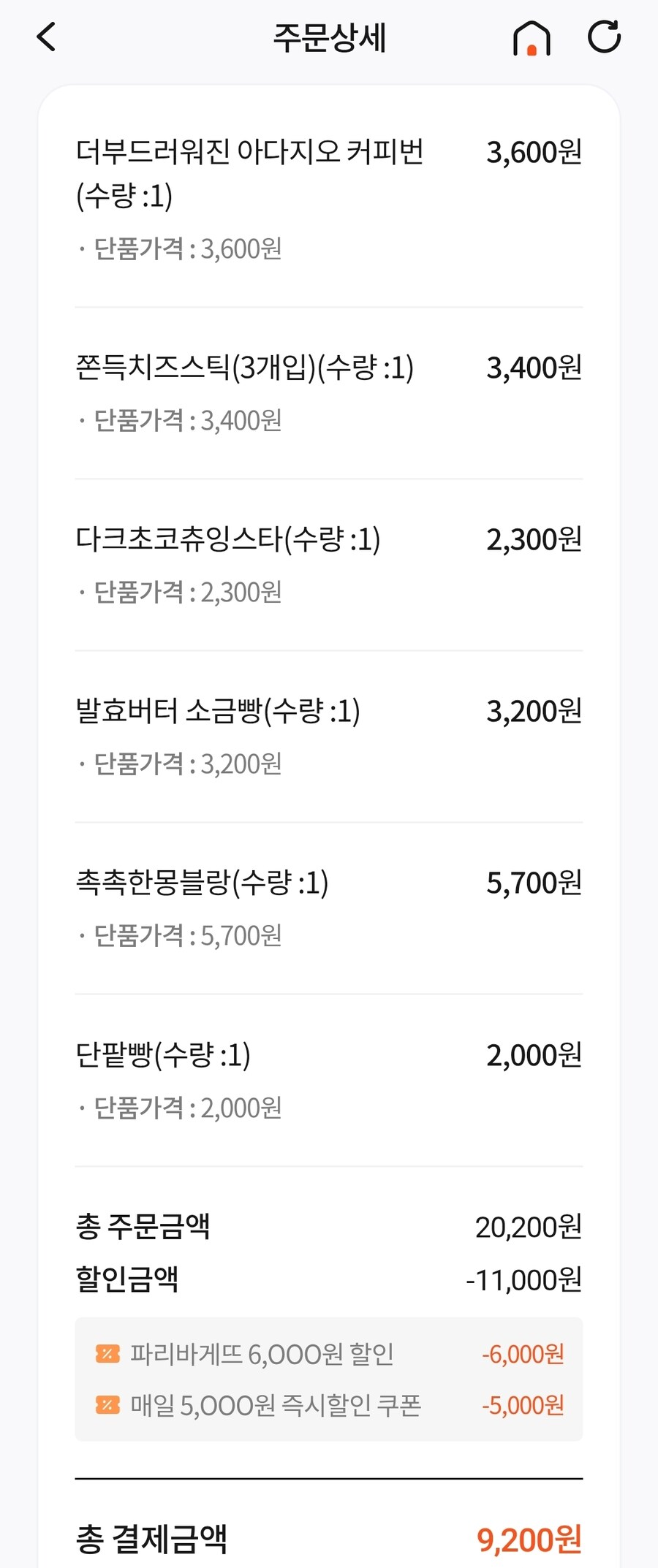Click the 총 주문금액 label
Image resolution: width=658 pixels, height=1568 pixels.
[143, 1227]
